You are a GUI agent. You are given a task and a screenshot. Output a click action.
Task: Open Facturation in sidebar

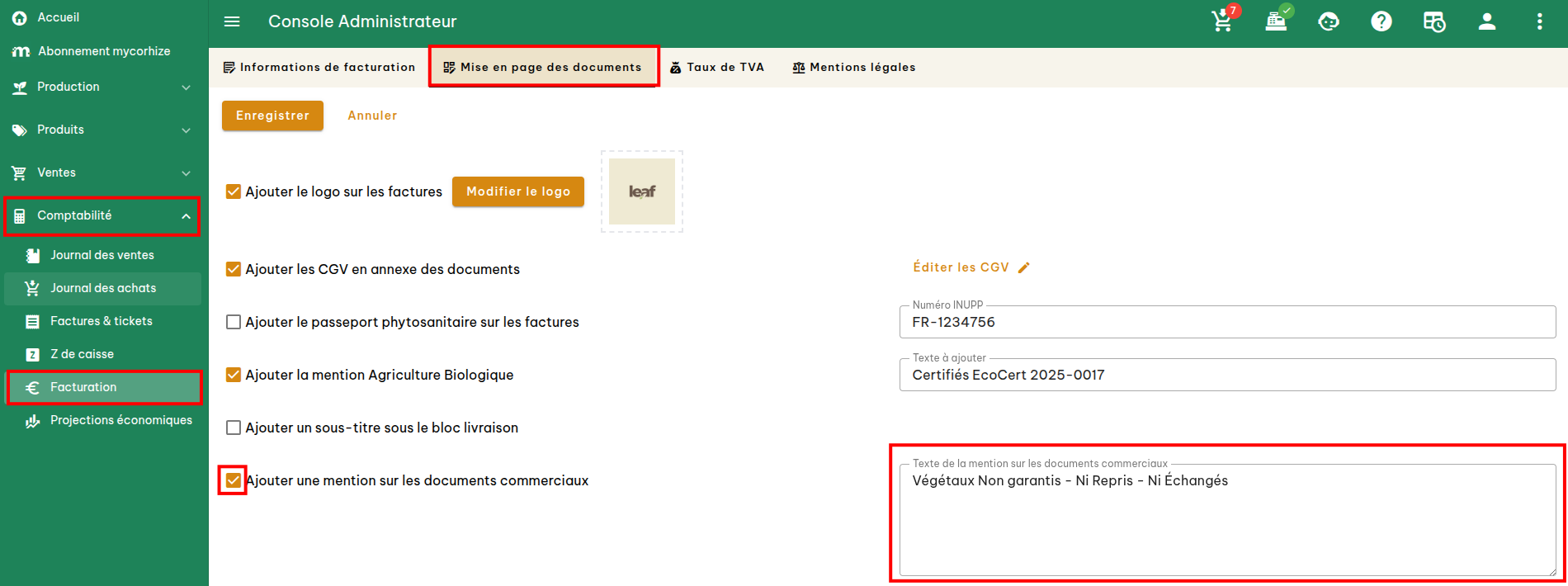(x=104, y=387)
